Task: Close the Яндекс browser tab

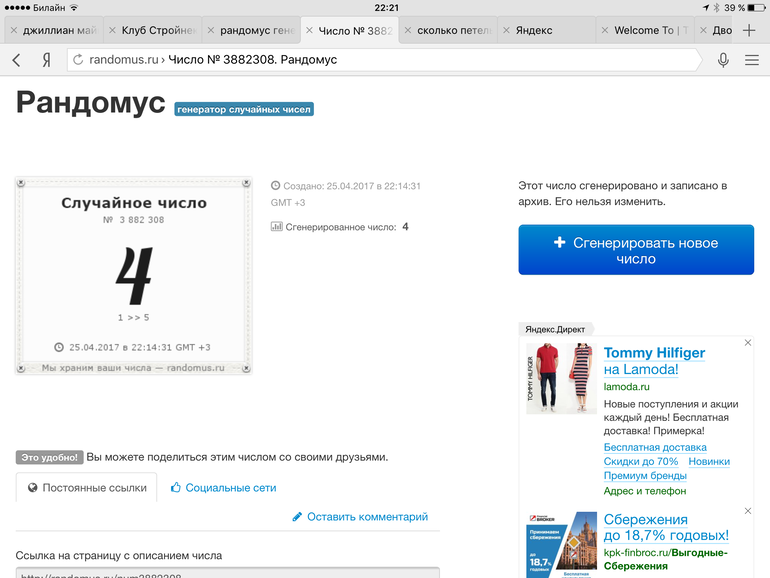Action: 505,31
